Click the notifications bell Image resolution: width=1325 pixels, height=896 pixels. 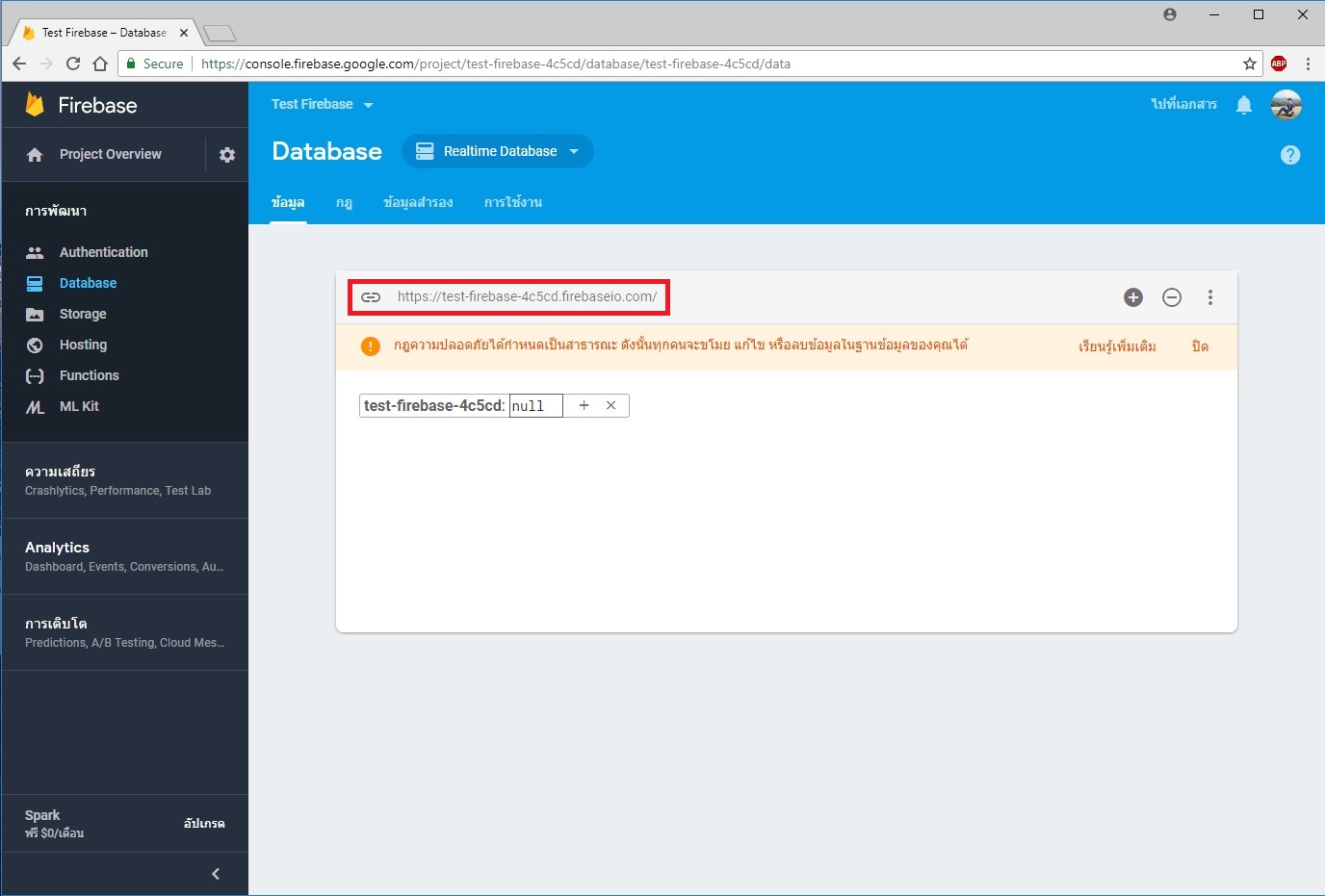point(1243,105)
